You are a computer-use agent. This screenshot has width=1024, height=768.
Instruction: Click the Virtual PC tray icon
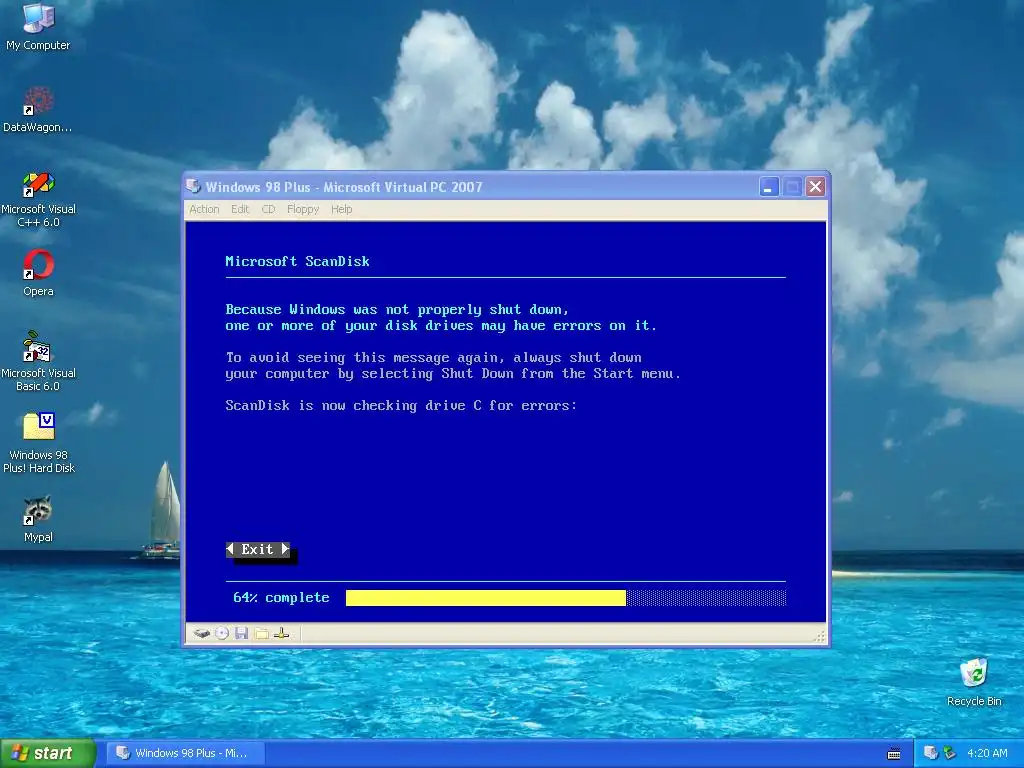click(931, 753)
